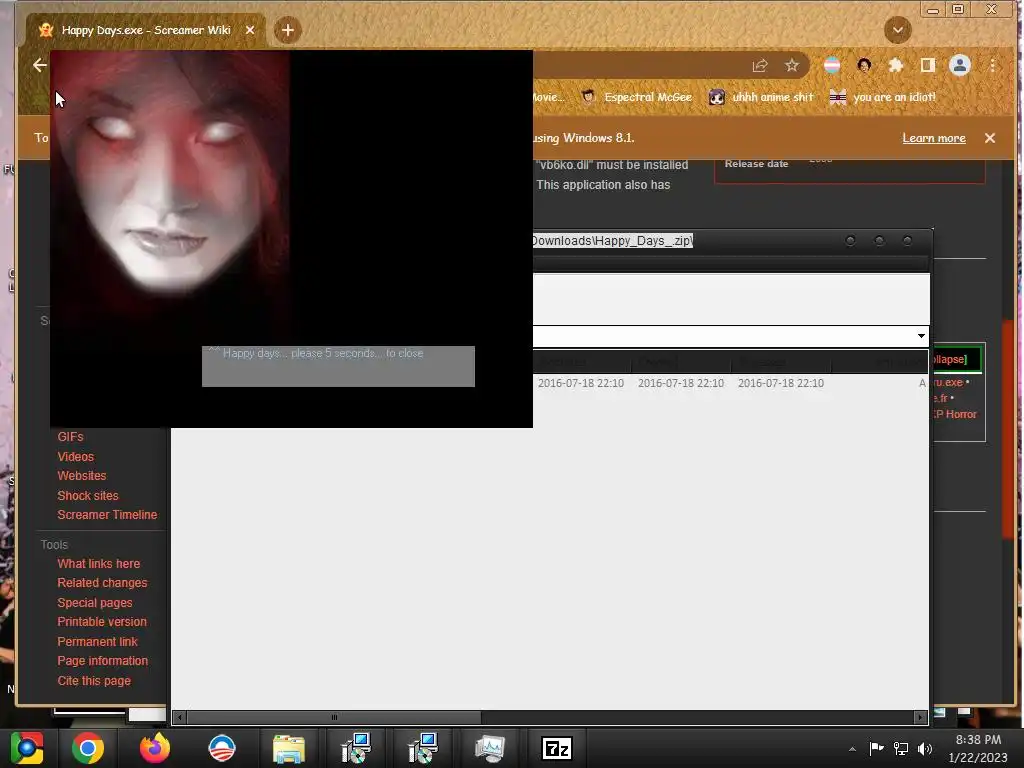Click Related changes link
This screenshot has height=768, width=1024.
pyautogui.click(x=102, y=583)
